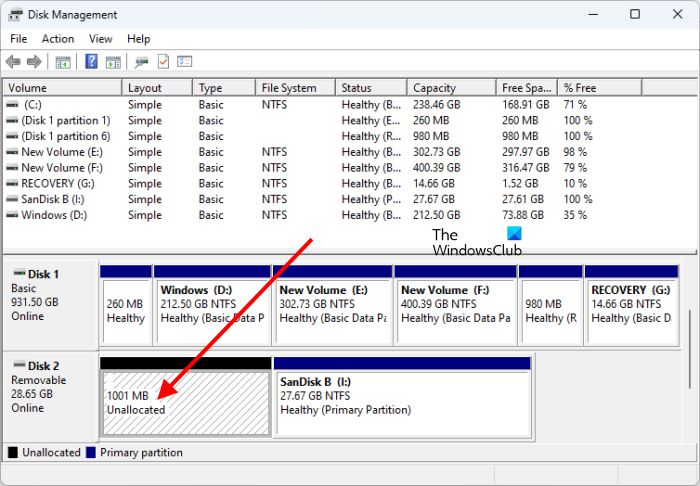The image size is (700, 486).
Task: Click the drive icon beside (C:) volume
Action: 12,104
